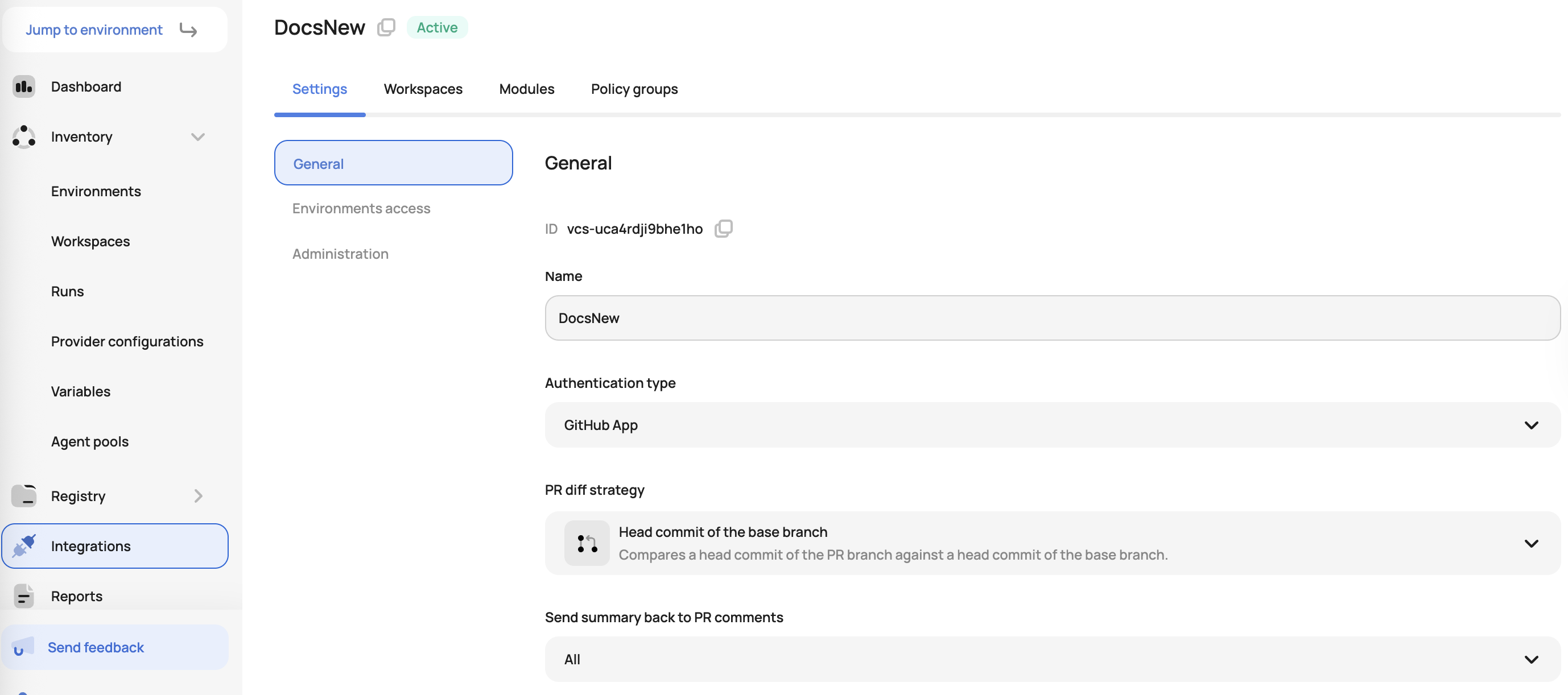Click the Send feedback megaphone icon
1568x695 pixels.
23,647
